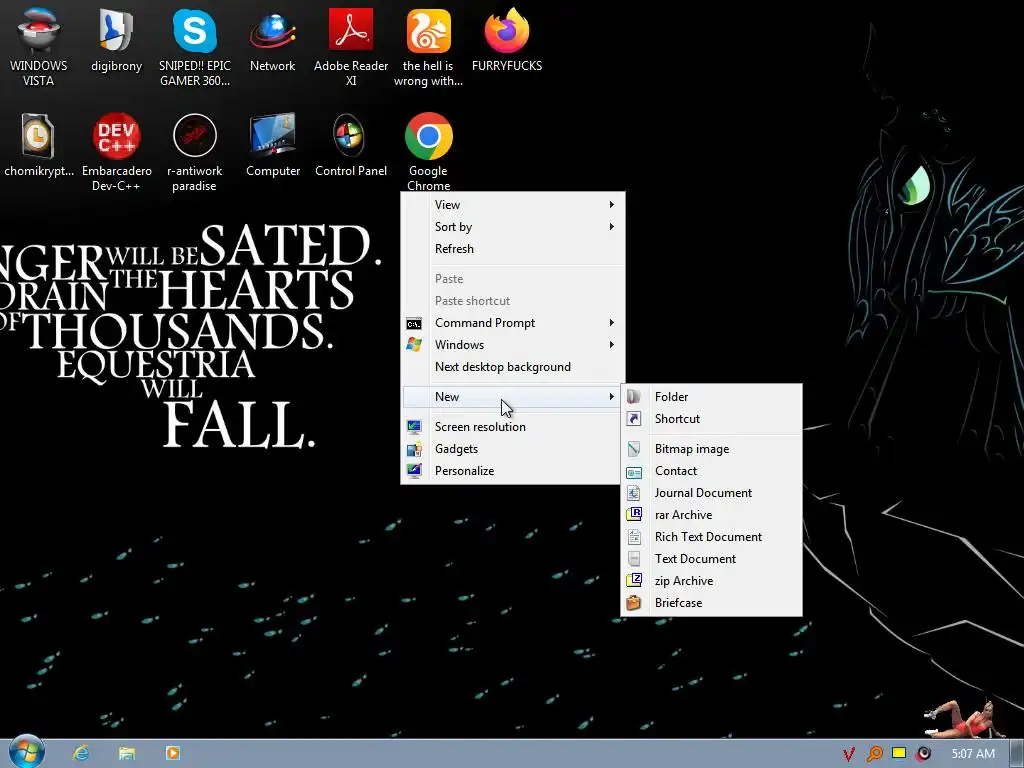
Task: Expand the View submenu
Action: click(x=513, y=204)
